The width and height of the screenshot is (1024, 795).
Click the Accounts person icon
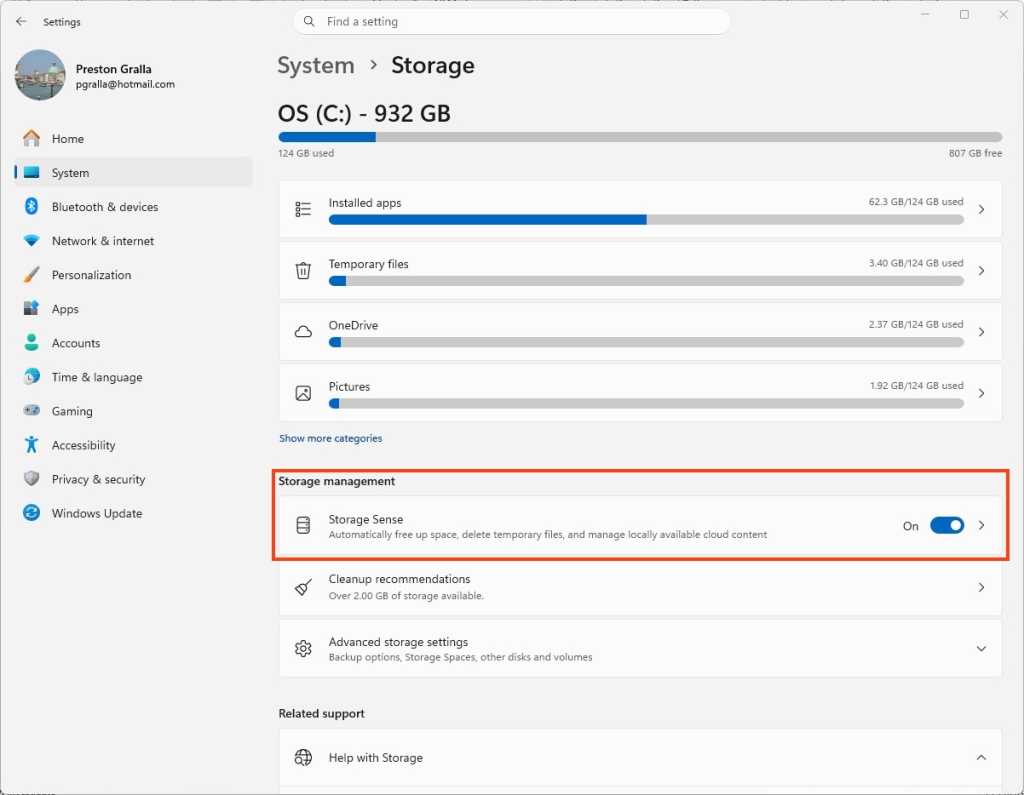tap(31, 342)
